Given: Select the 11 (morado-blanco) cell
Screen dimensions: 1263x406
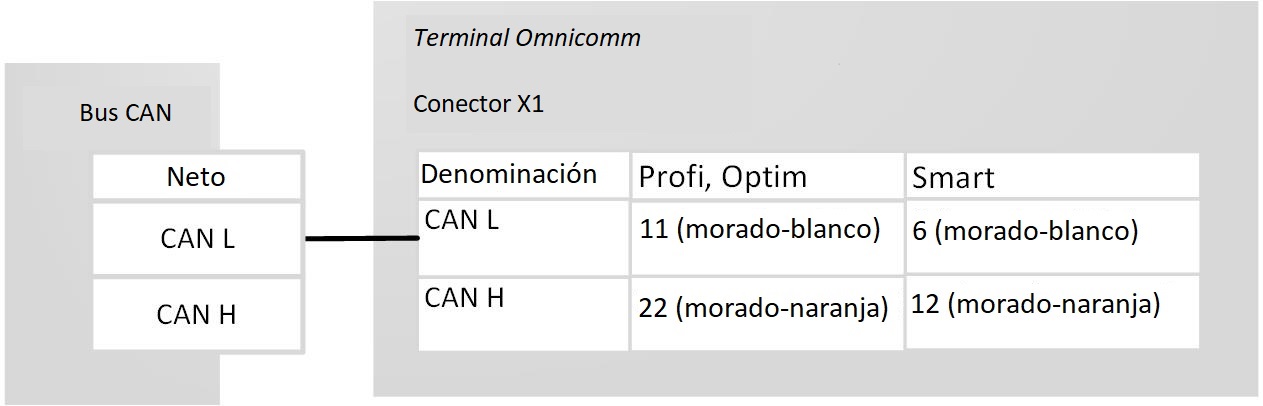Looking at the screenshot, I should point(759,230).
